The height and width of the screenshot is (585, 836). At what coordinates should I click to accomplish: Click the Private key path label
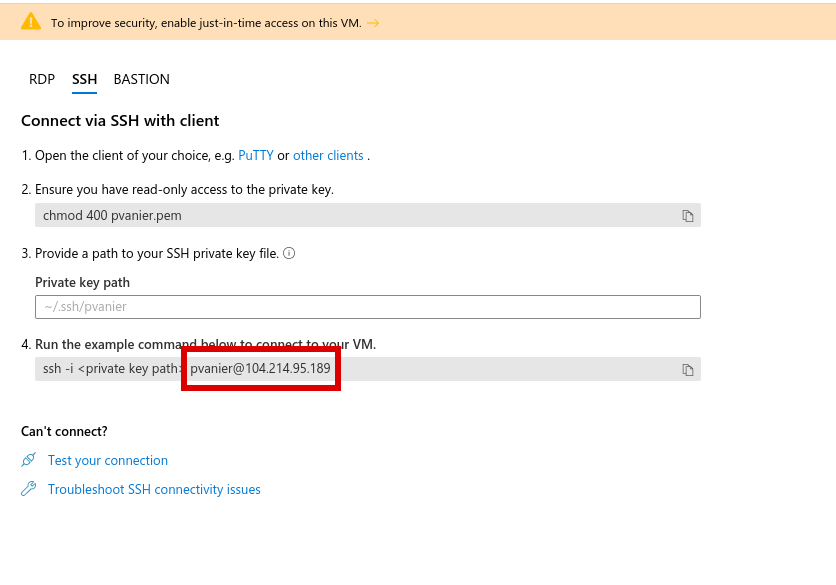point(82,283)
